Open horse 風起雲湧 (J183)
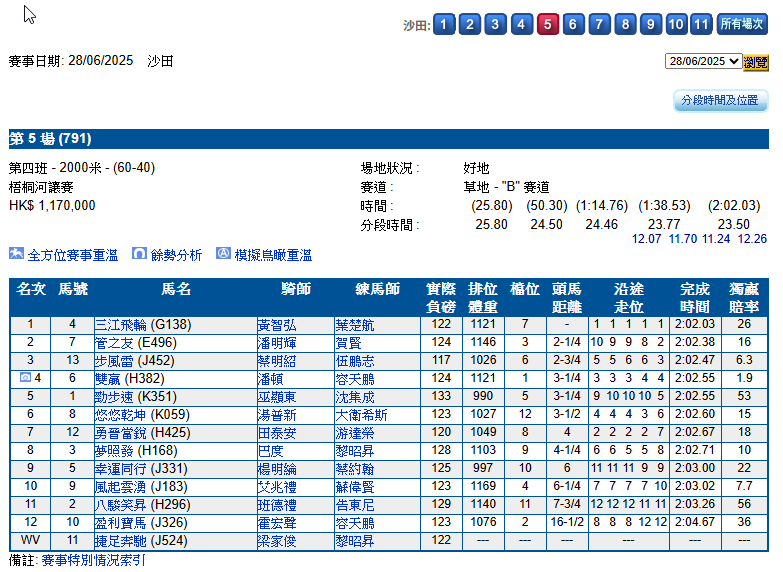 pyautogui.click(x=141, y=487)
